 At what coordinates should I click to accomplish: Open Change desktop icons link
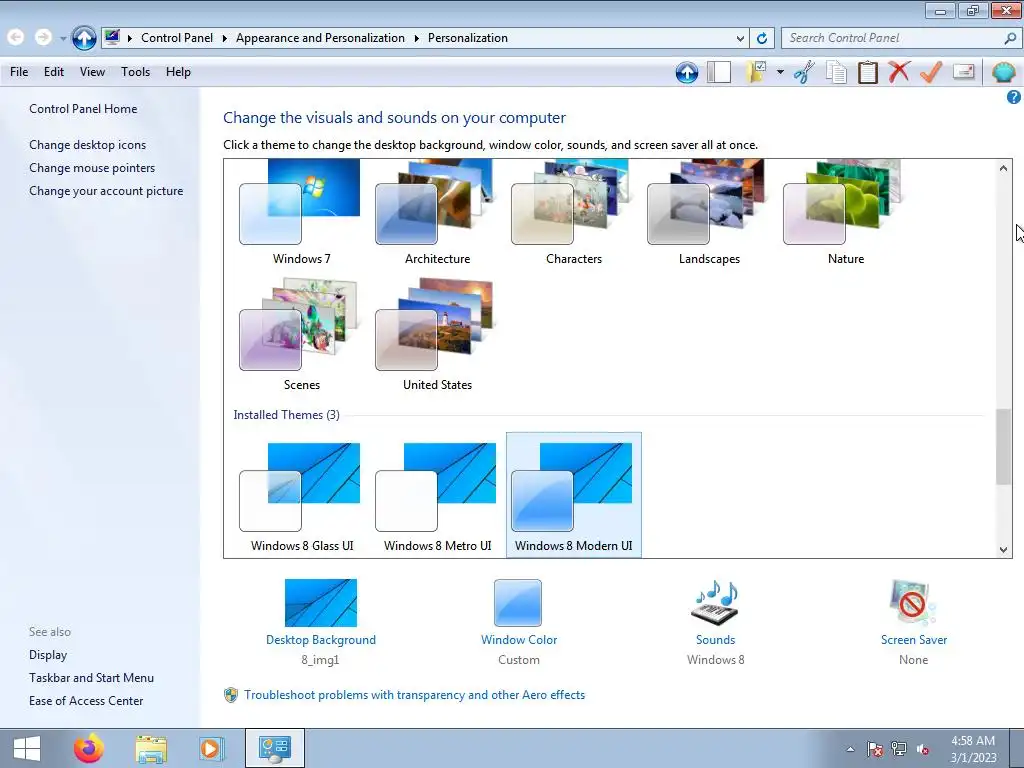tap(88, 145)
